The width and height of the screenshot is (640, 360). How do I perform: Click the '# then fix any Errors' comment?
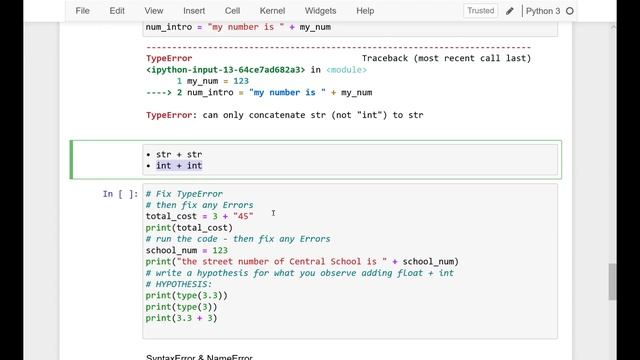(x=200, y=205)
